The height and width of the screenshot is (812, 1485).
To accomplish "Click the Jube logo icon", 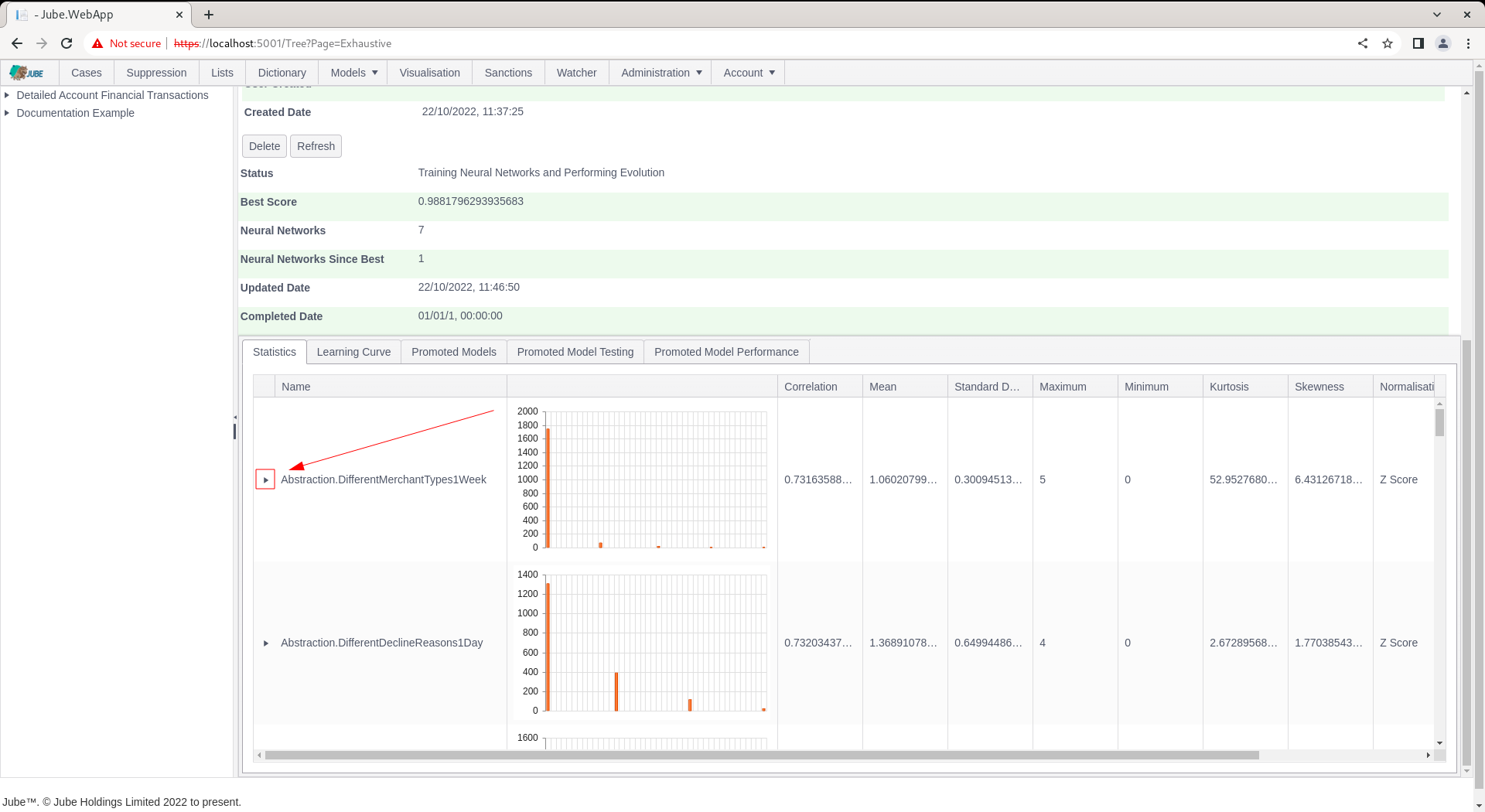I will point(27,73).
